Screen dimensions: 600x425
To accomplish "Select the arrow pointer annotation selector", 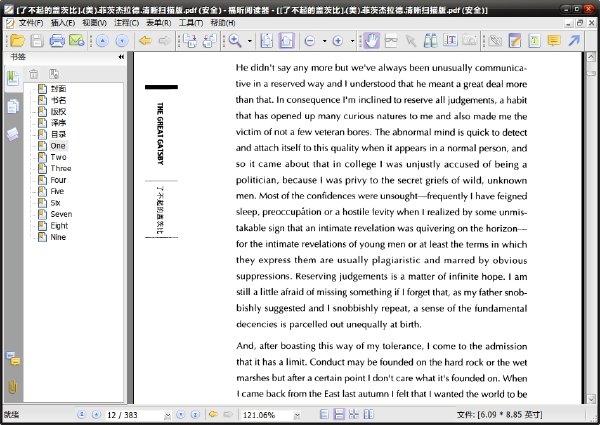I will tap(411, 41).
